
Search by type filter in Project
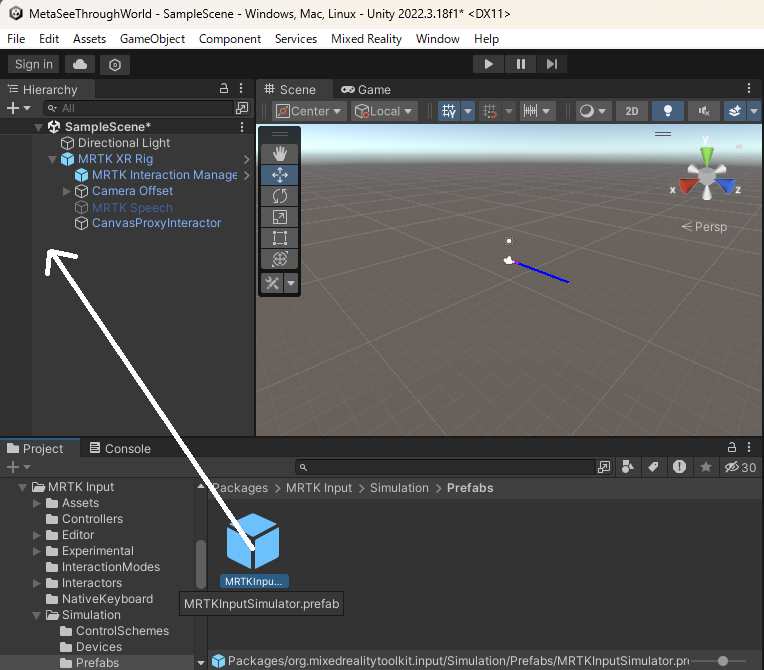click(x=628, y=467)
